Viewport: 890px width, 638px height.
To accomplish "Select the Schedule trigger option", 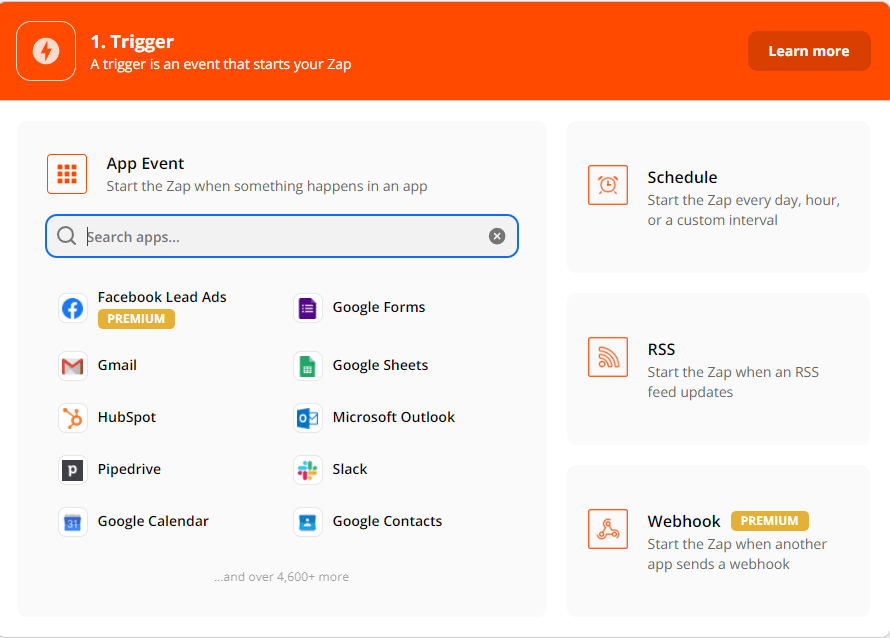I will [718, 197].
